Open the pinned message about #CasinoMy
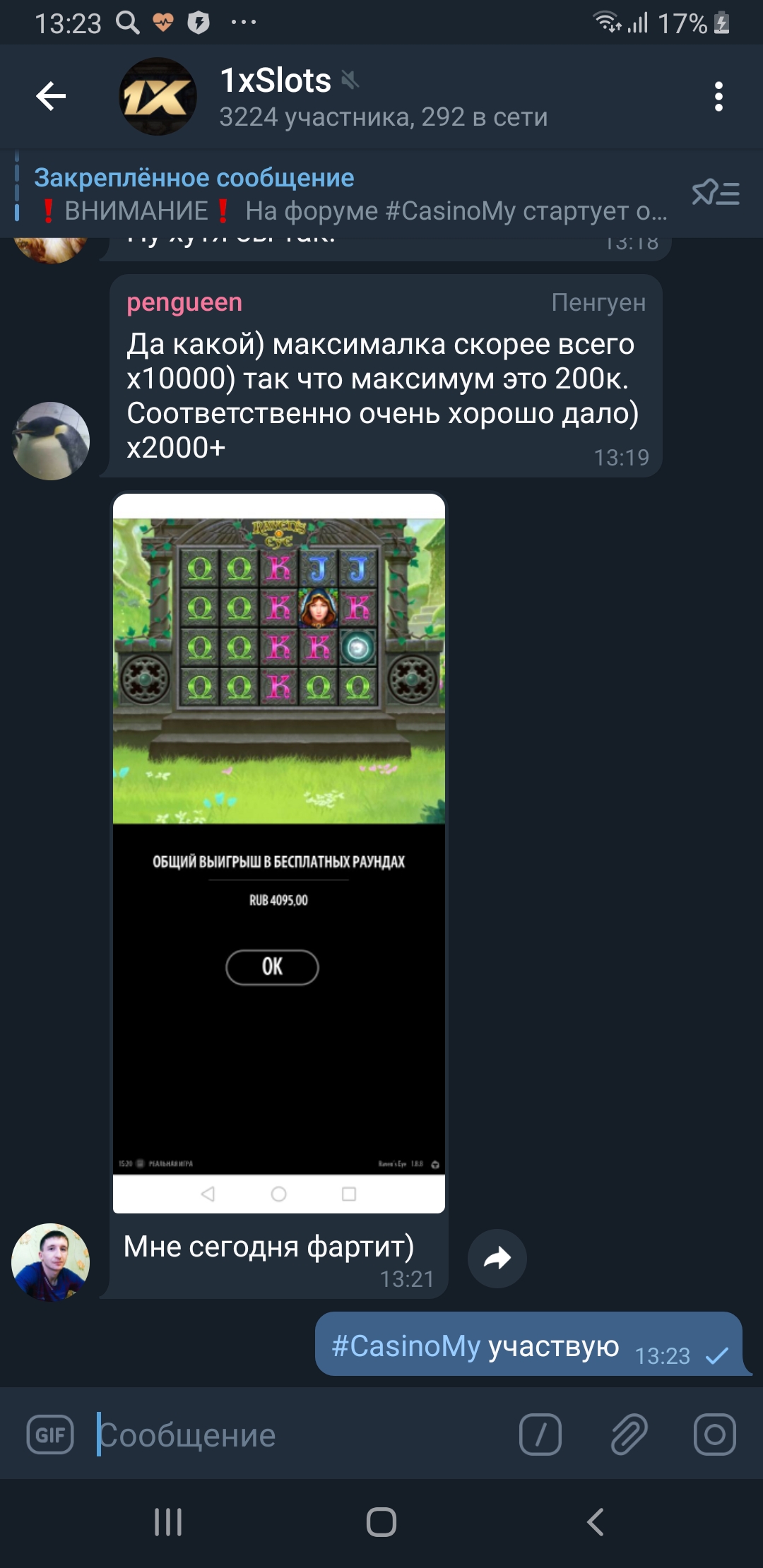Viewport: 763px width, 1568px height. click(350, 194)
